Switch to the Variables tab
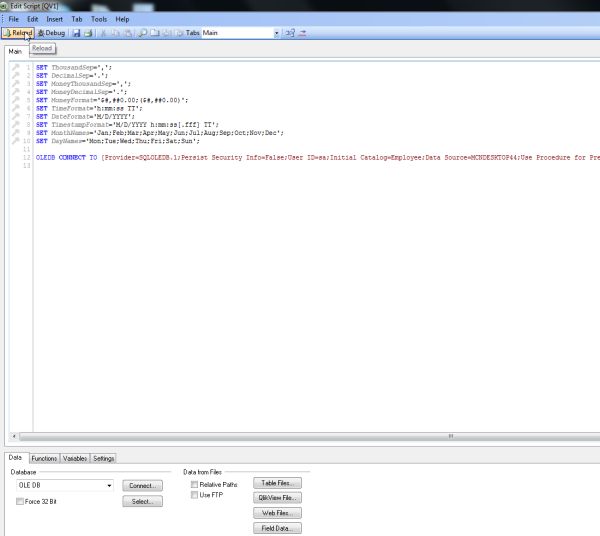 tap(75, 458)
